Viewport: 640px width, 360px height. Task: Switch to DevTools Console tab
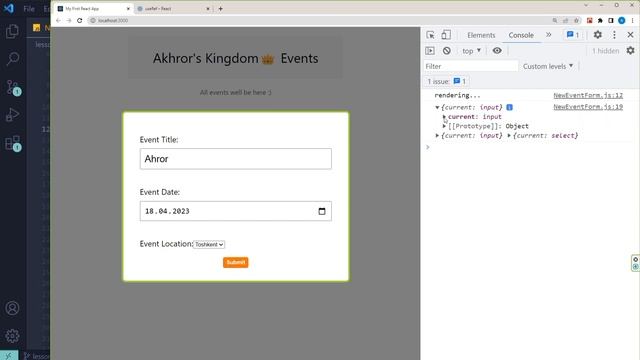[521, 35]
